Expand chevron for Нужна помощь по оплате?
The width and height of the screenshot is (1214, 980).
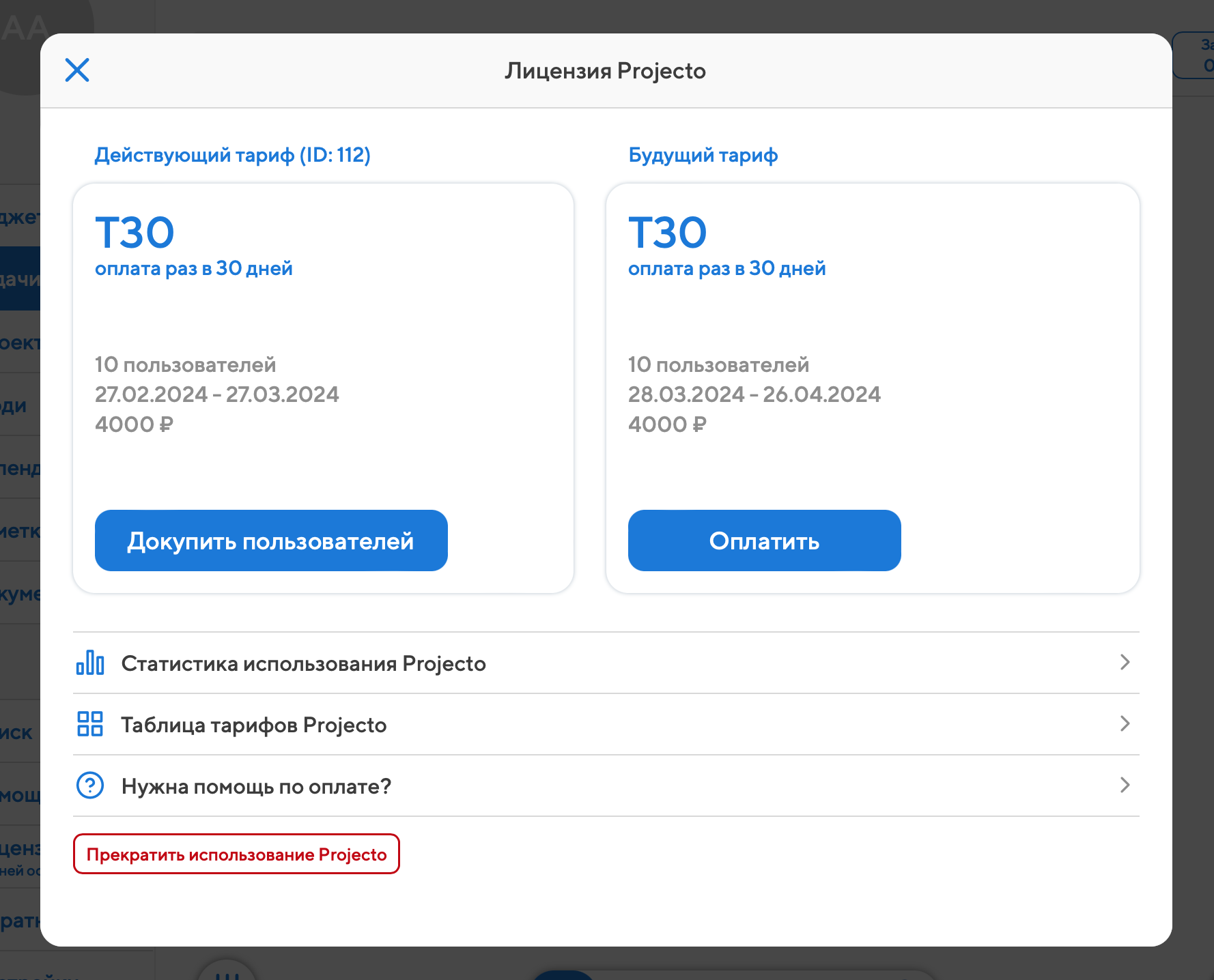[1125, 785]
